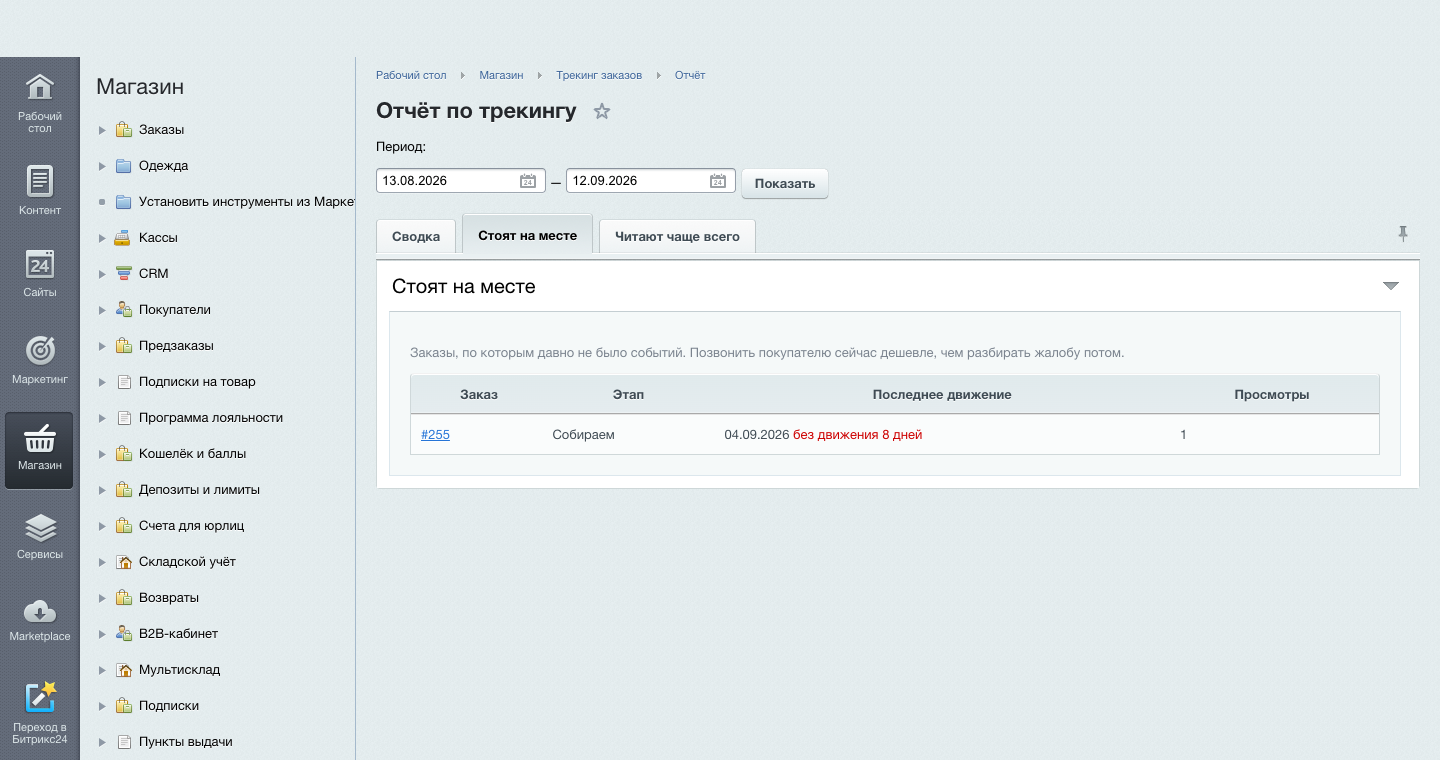1440x760 pixels.
Task: Open B2B-кабинет menu item
Action: coord(178,634)
